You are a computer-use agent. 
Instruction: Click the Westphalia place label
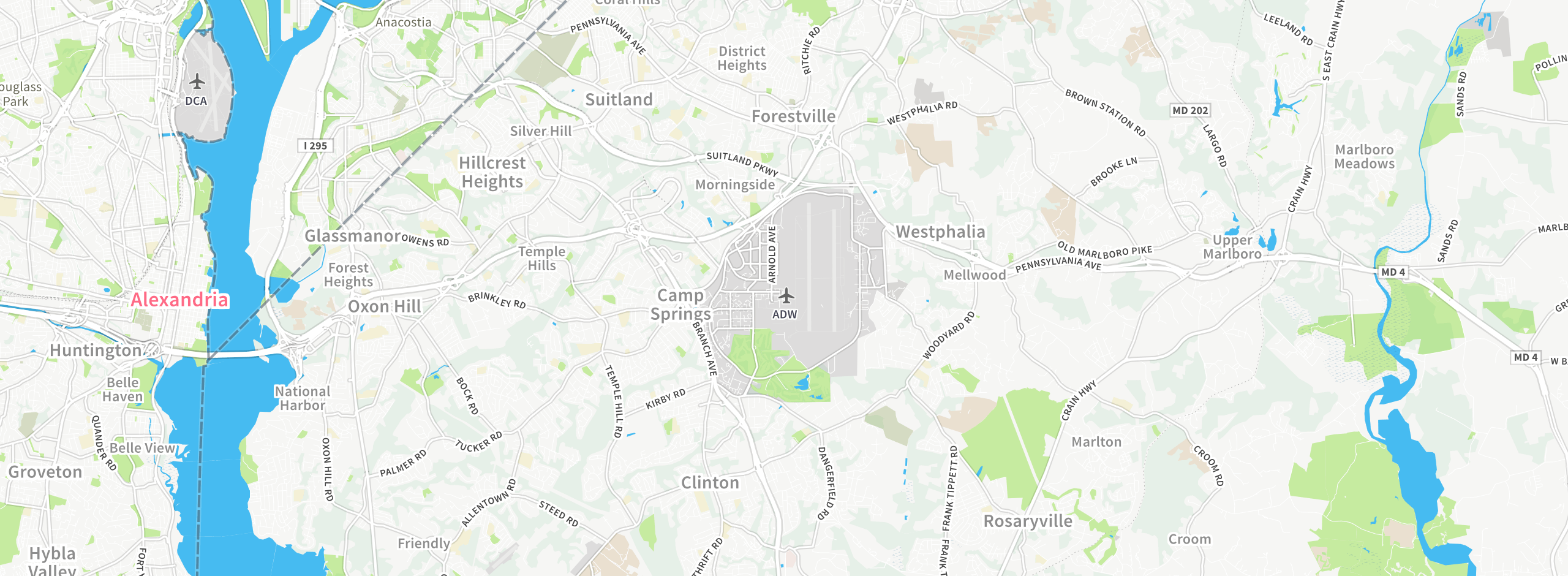click(941, 232)
